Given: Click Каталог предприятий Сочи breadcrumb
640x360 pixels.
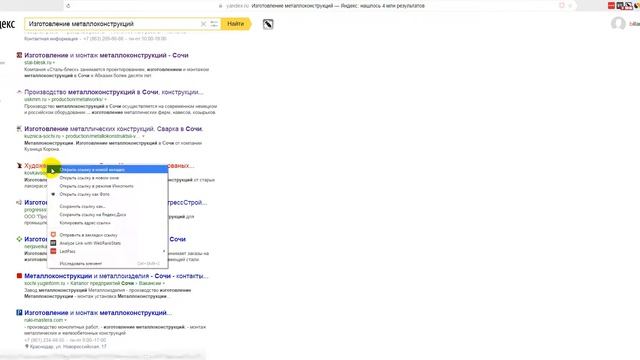Looking at the screenshot, I should click(x=102, y=283).
